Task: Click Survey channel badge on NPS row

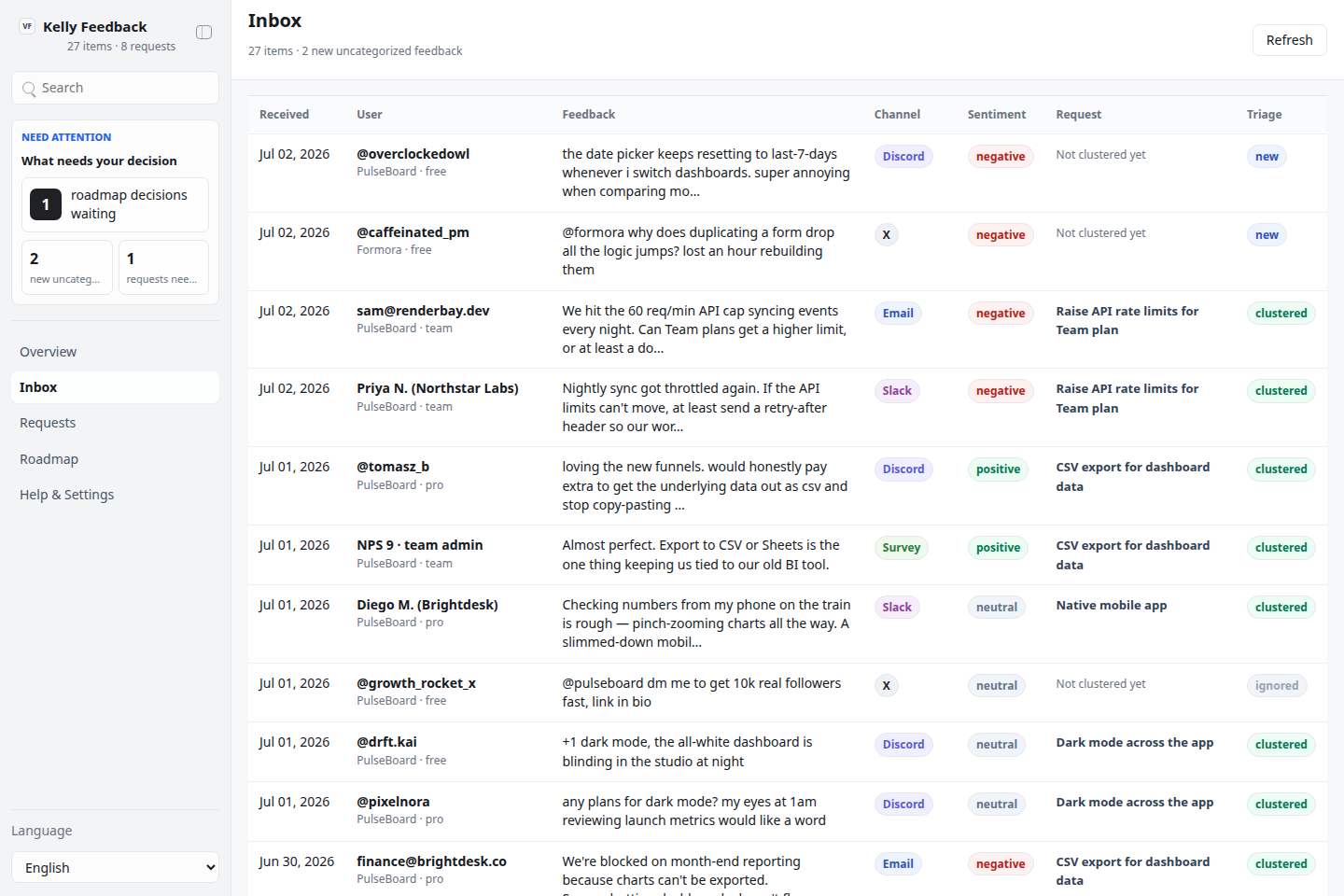Action: (902, 548)
